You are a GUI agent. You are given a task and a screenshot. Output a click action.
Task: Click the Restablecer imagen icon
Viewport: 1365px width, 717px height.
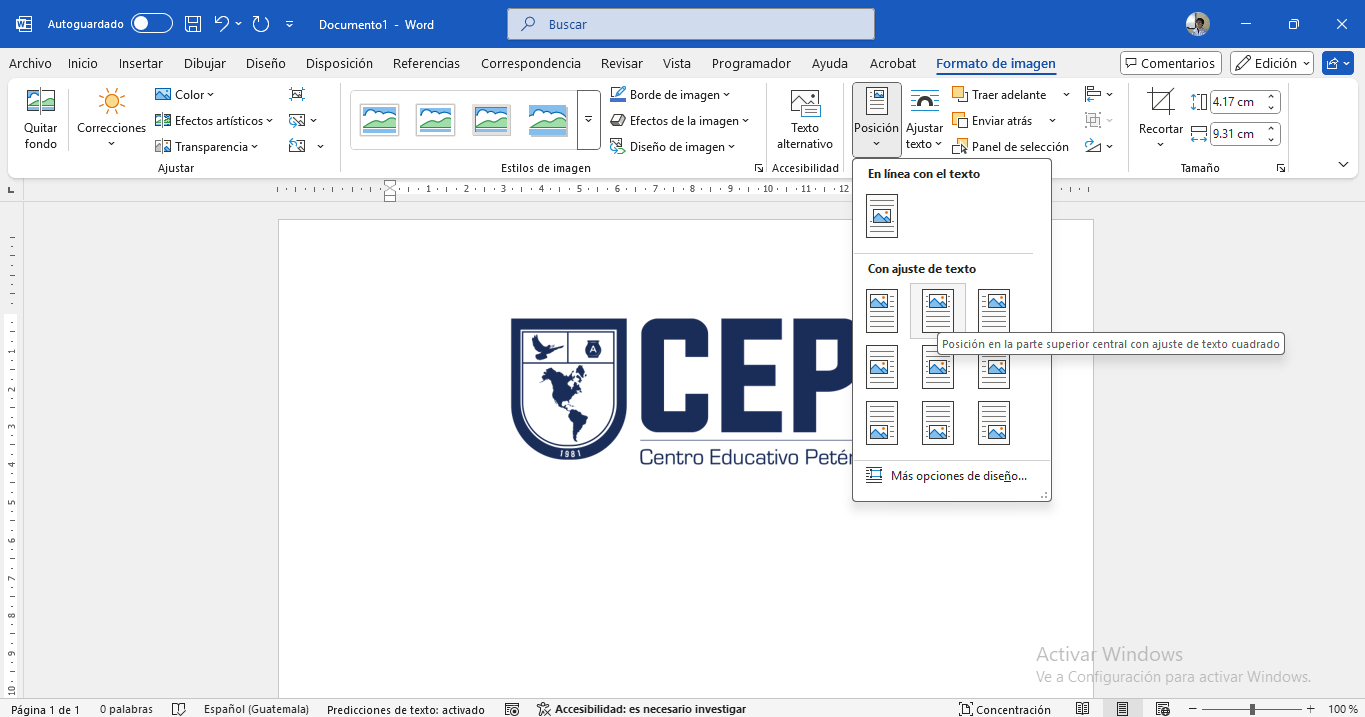click(x=297, y=146)
